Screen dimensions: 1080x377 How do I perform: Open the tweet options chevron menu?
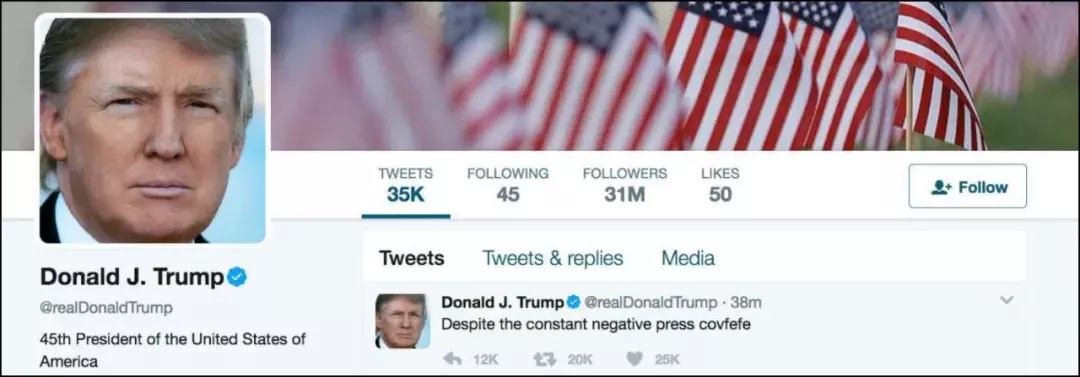1006,300
